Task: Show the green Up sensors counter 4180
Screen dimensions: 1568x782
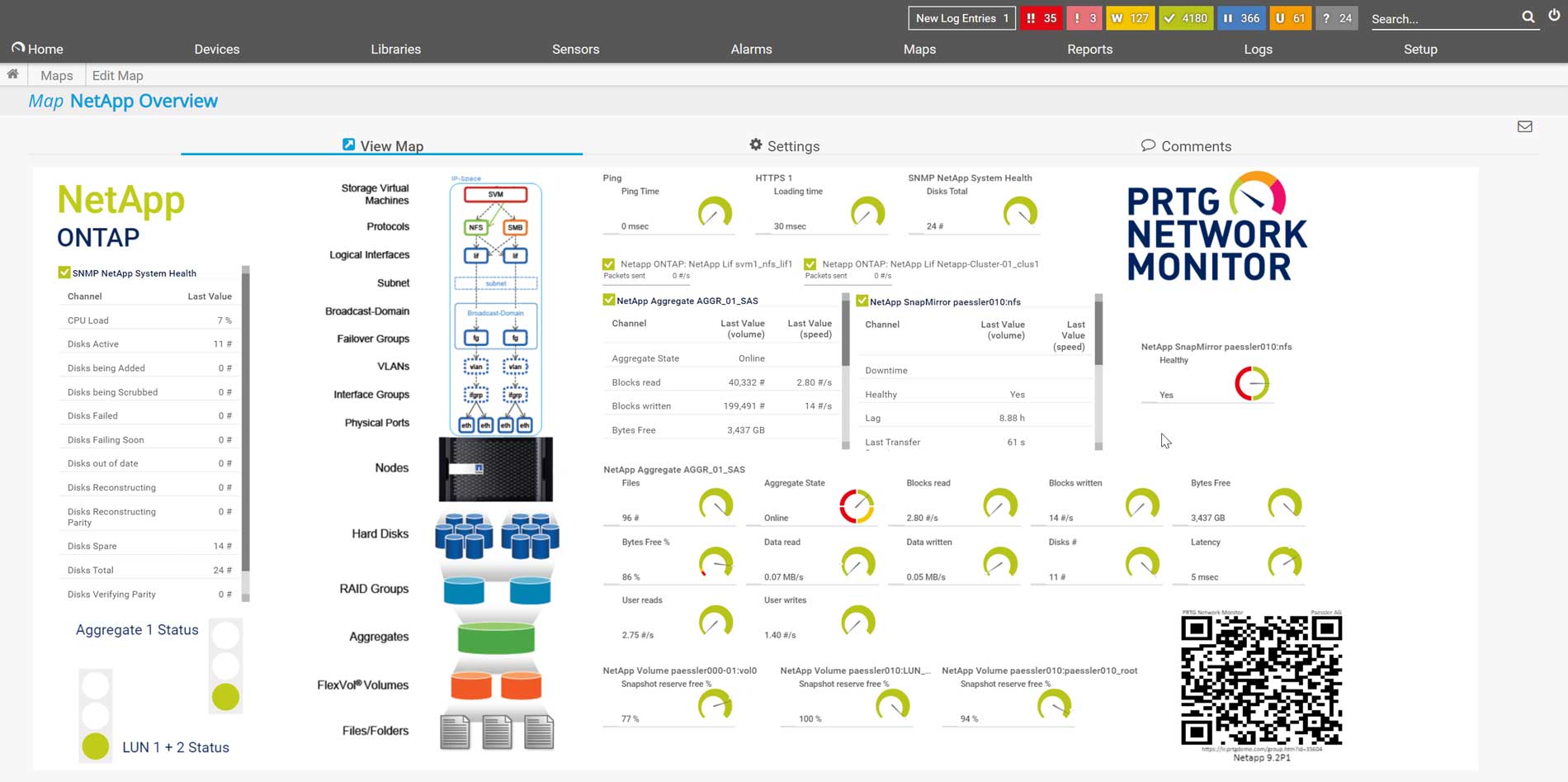Action: click(1186, 18)
